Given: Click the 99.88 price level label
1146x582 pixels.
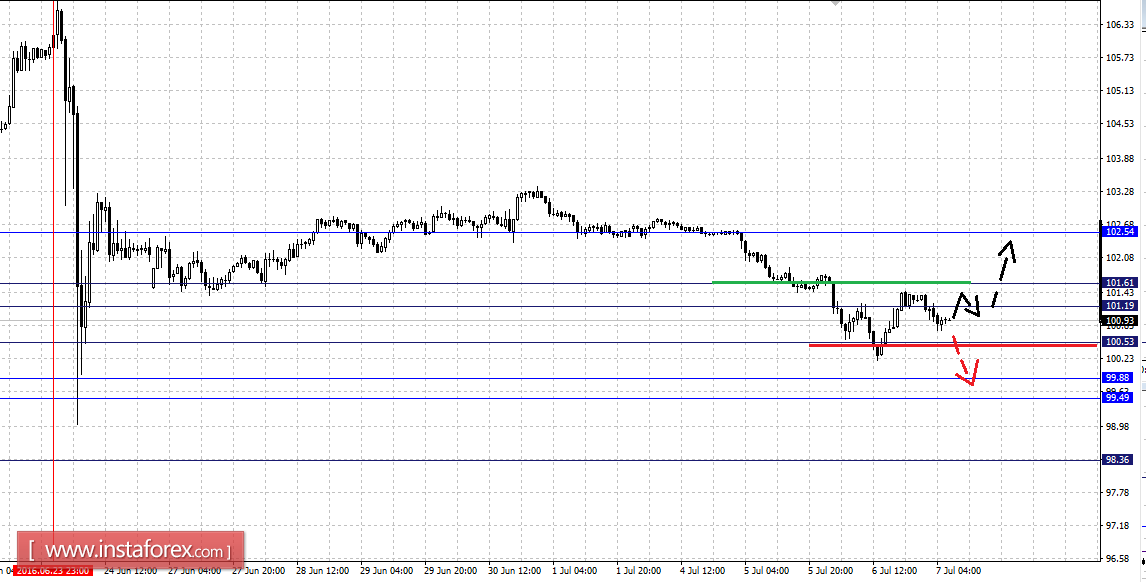Looking at the screenshot, I should click(1119, 378).
